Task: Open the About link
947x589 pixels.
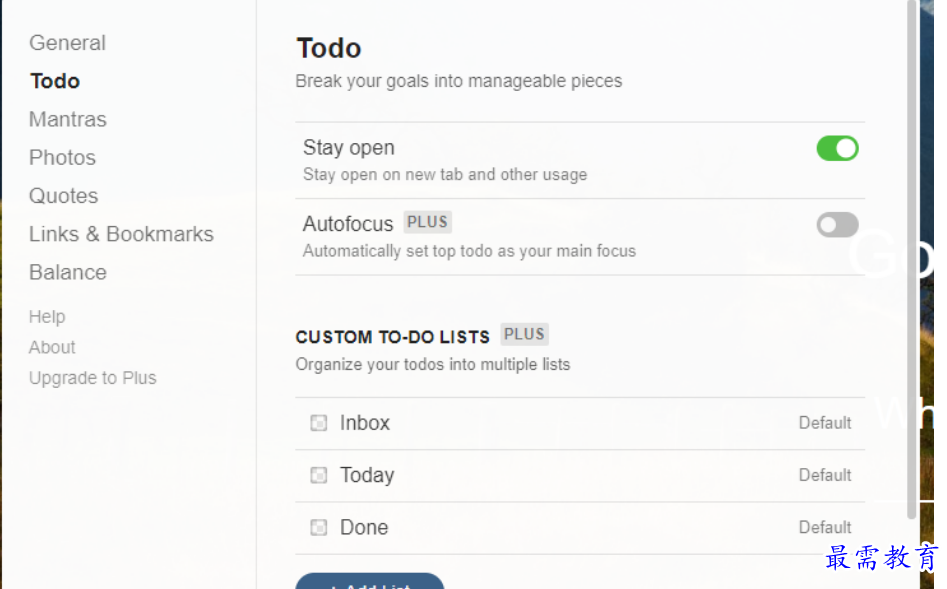Action: tap(52, 347)
